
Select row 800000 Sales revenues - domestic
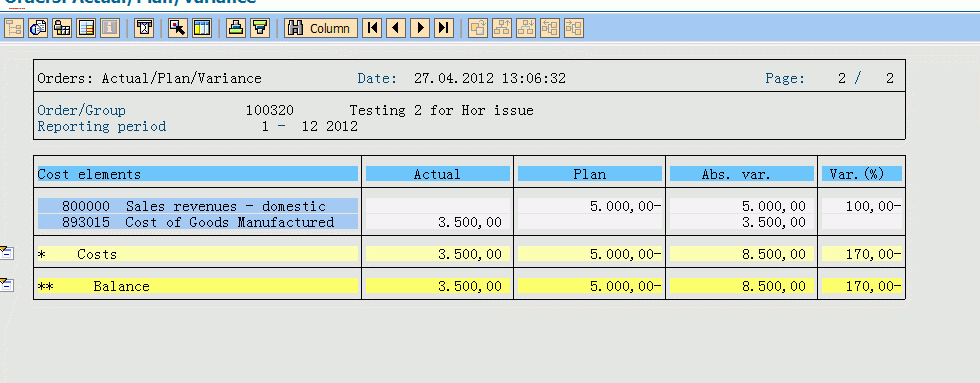click(198, 206)
